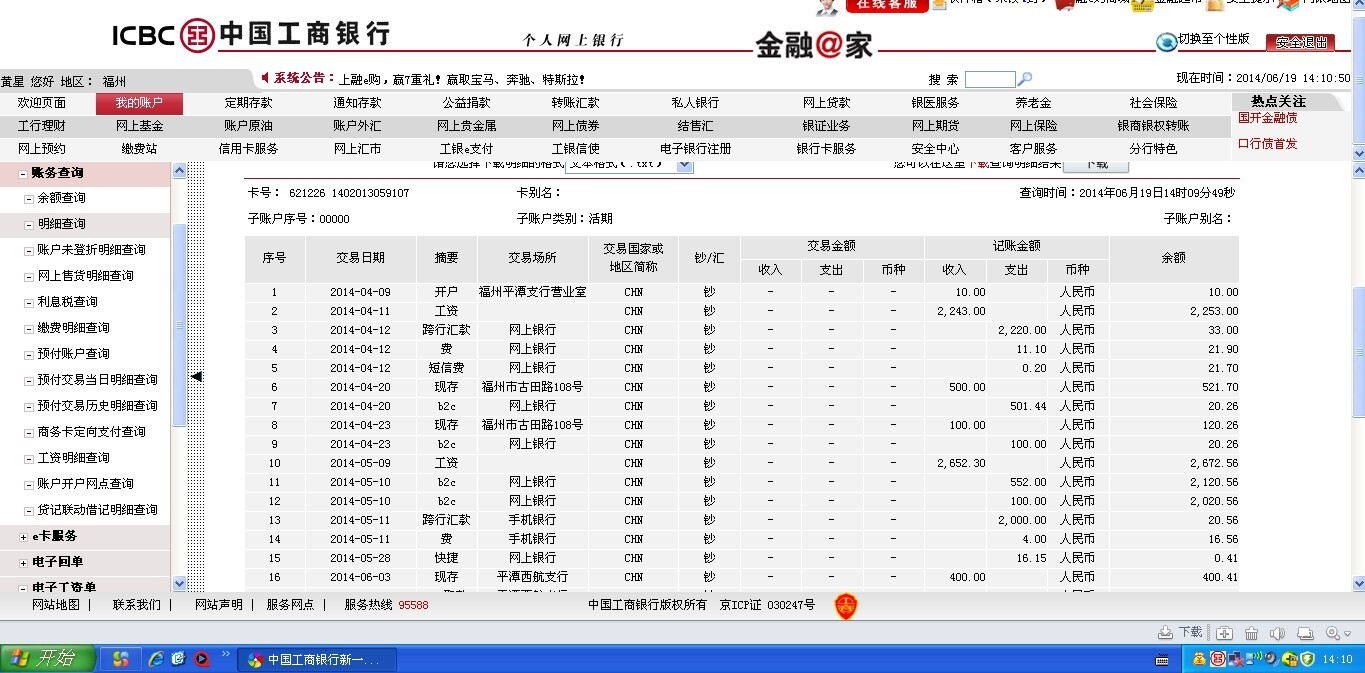Mute the page with the speaker icon

pos(1277,633)
